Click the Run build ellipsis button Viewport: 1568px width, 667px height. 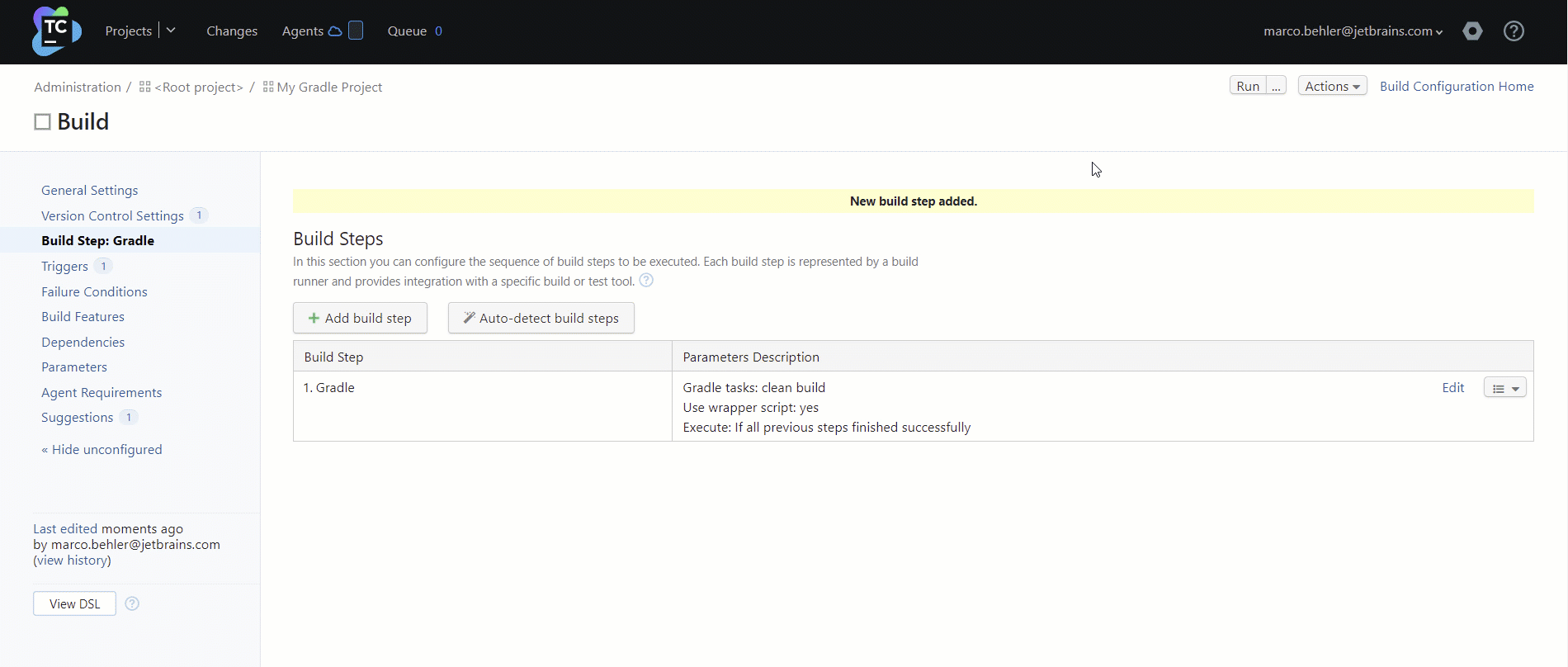pos(1276,86)
